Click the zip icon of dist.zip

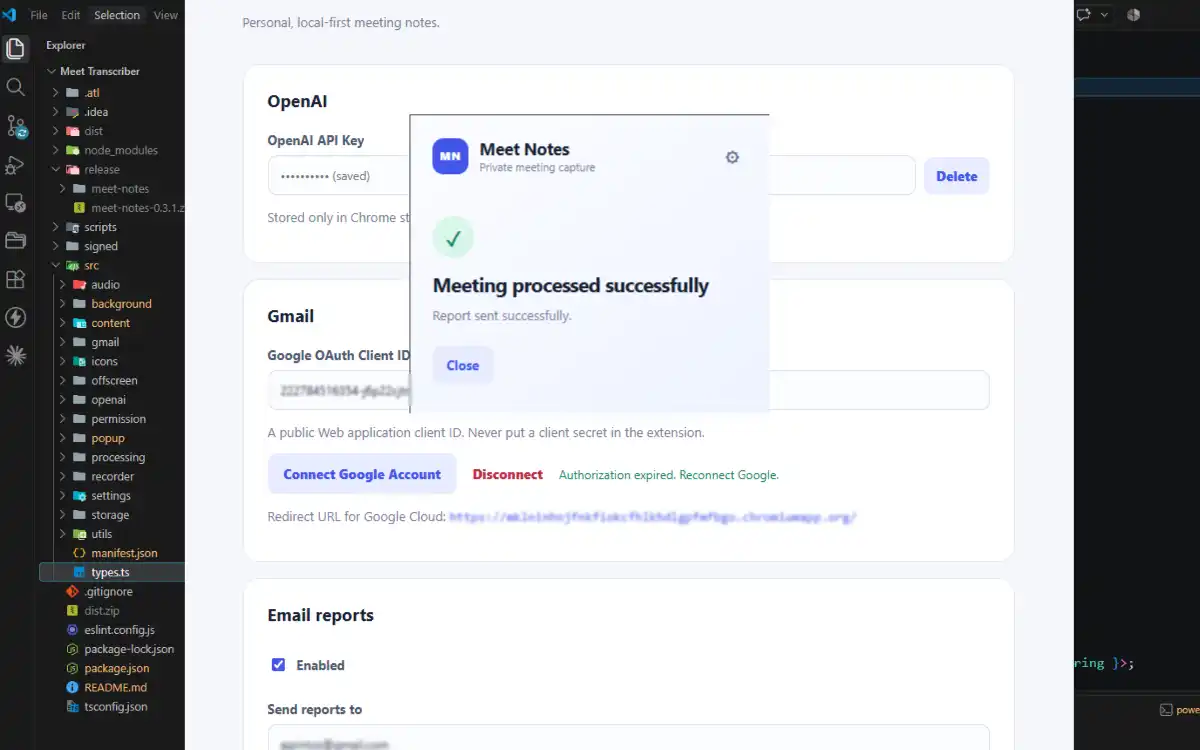click(x=72, y=611)
